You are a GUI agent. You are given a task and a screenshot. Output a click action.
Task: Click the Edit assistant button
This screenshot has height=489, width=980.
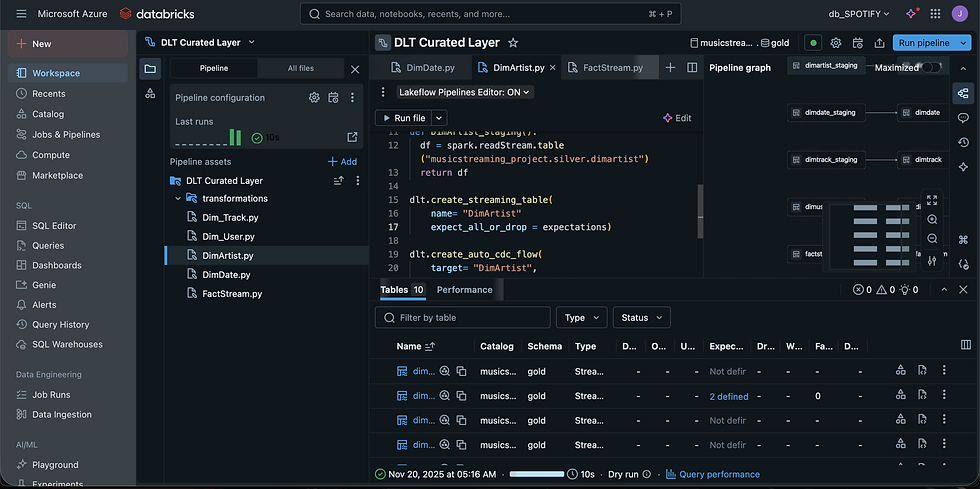point(677,118)
